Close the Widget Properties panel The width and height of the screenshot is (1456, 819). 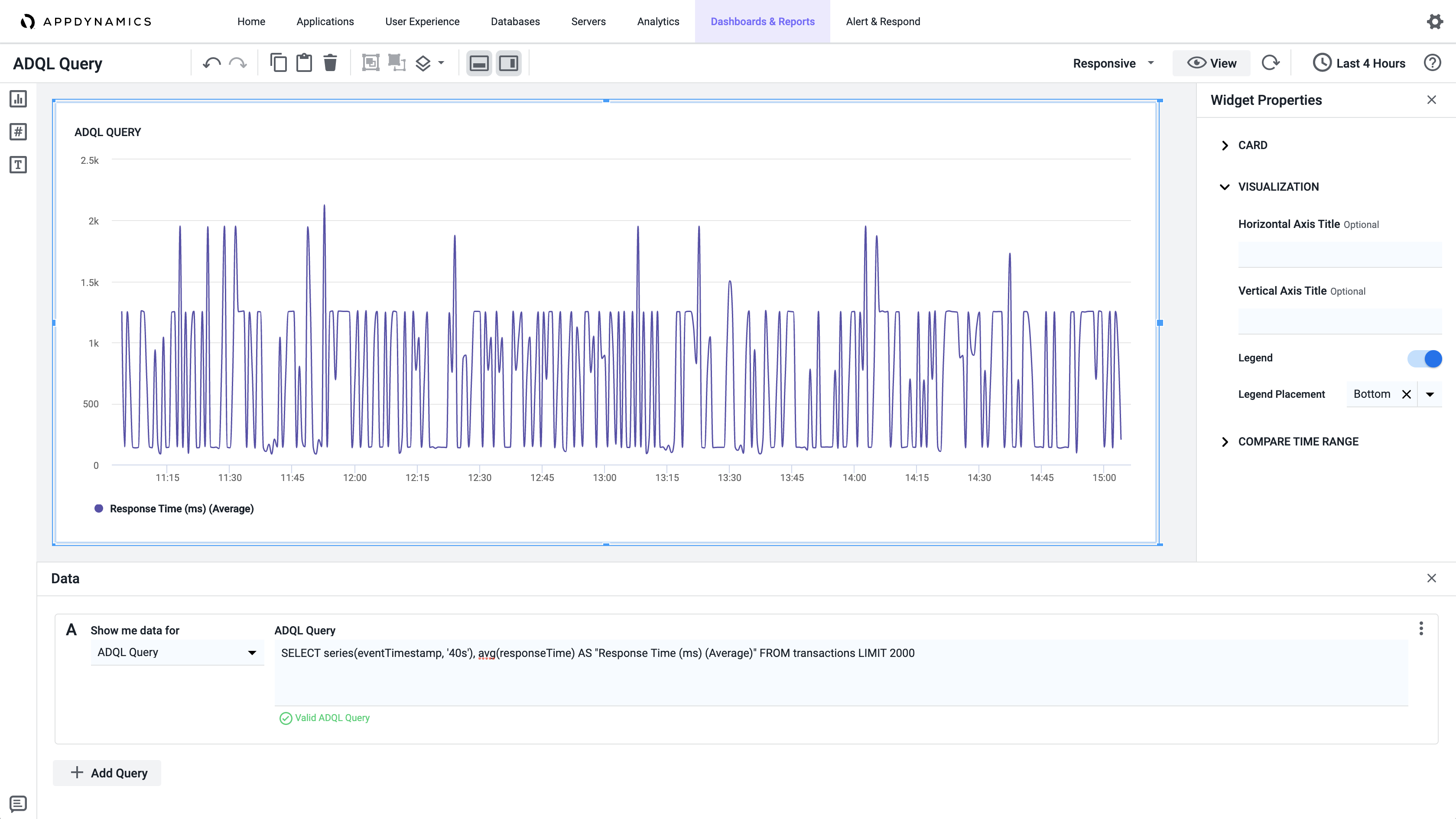click(1431, 100)
